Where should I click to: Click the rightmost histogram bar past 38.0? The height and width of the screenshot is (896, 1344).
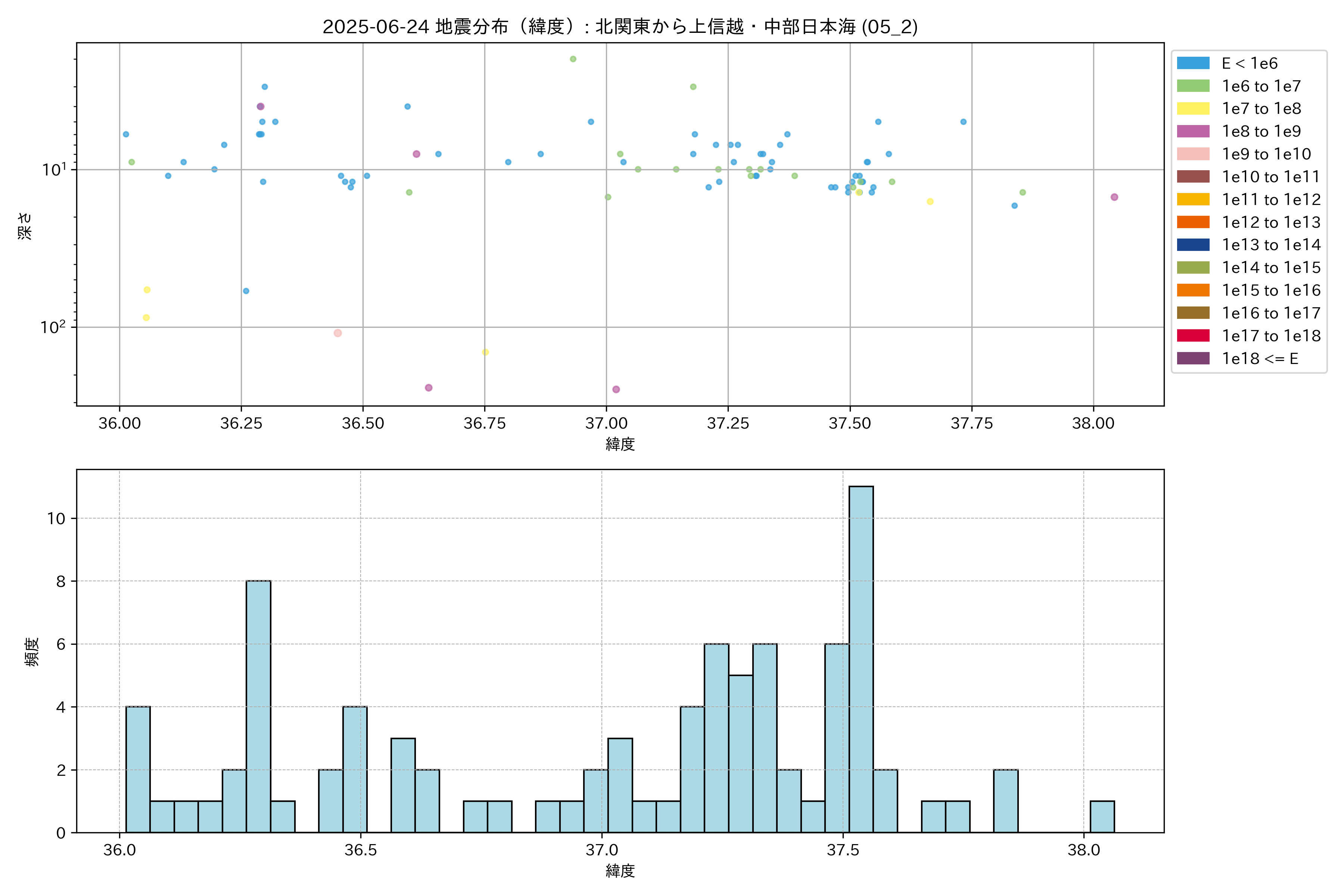(x=1102, y=816)
